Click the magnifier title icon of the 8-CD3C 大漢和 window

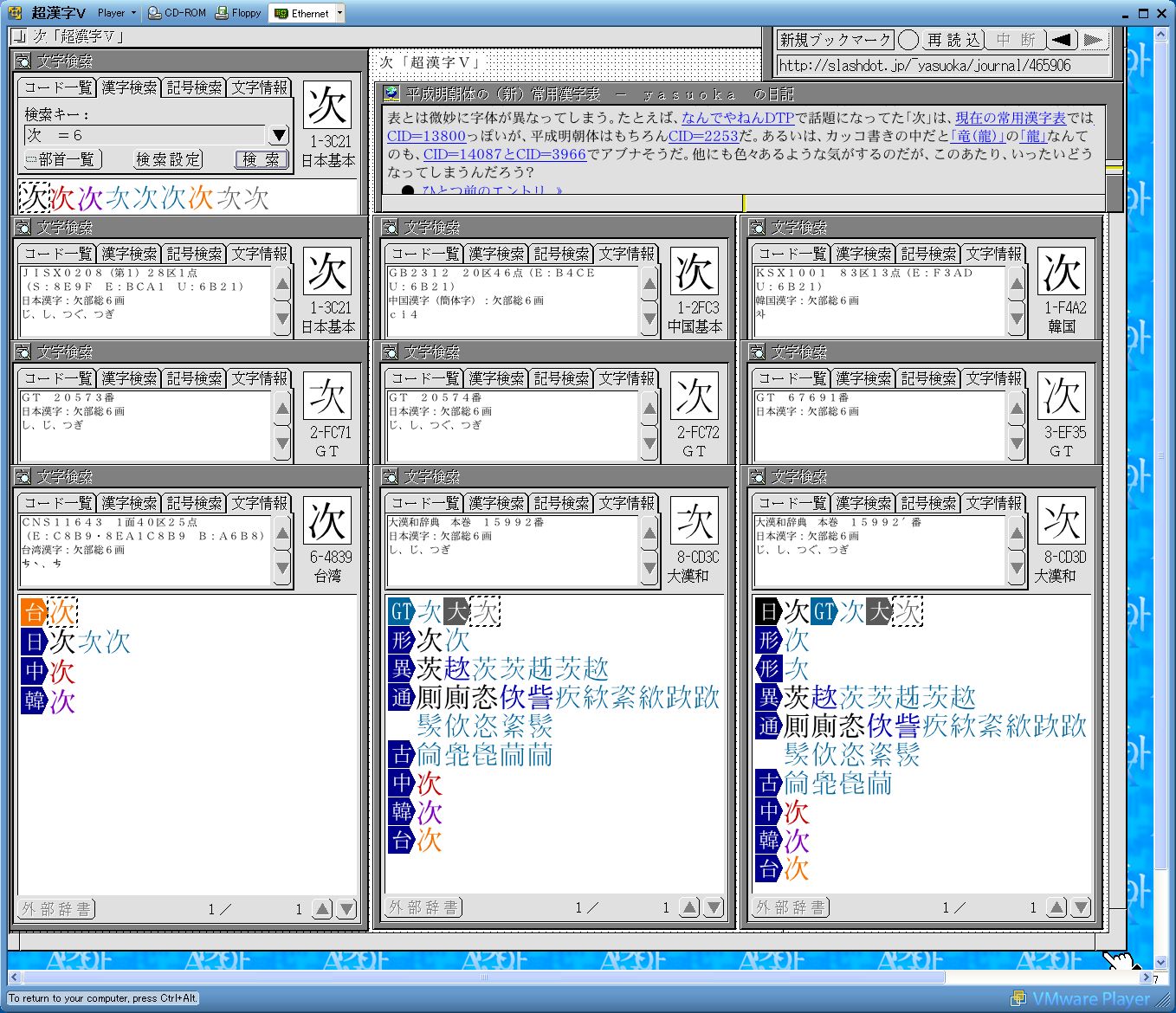pos(391,476)
